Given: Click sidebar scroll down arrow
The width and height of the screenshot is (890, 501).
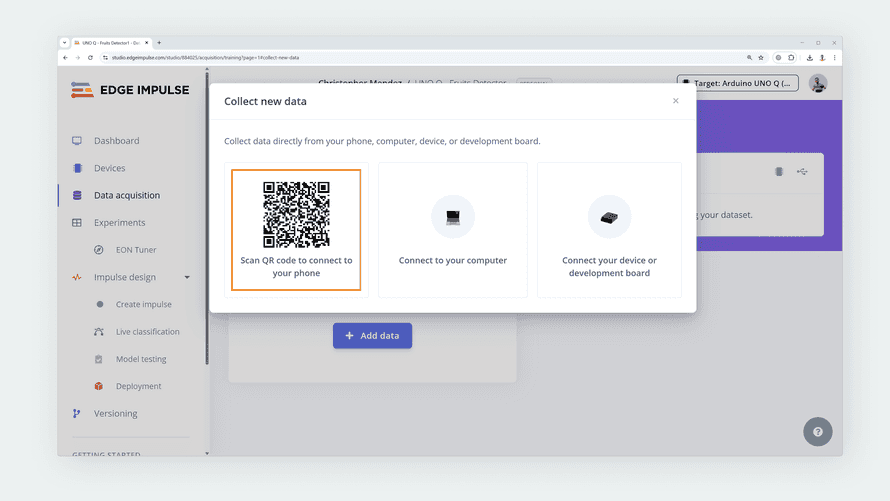Looking at the screenshot, I should [x=207, y=453].
